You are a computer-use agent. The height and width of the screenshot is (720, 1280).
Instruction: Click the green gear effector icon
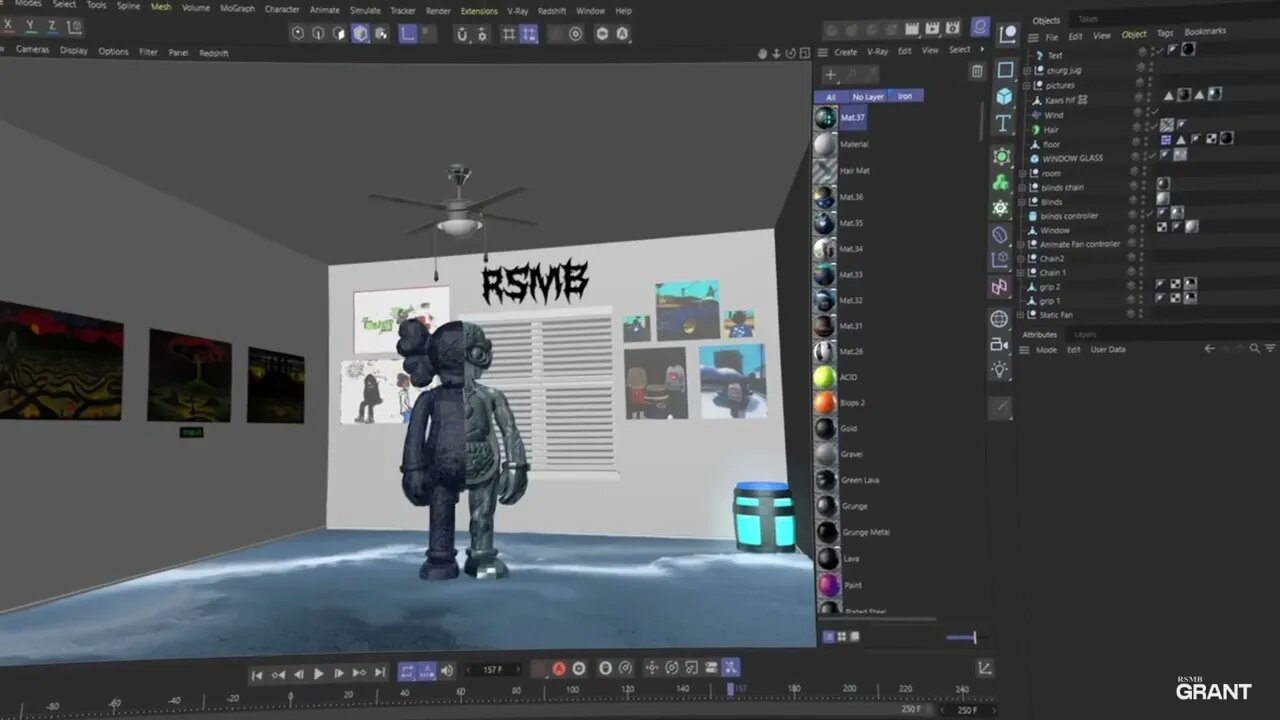1000,208
